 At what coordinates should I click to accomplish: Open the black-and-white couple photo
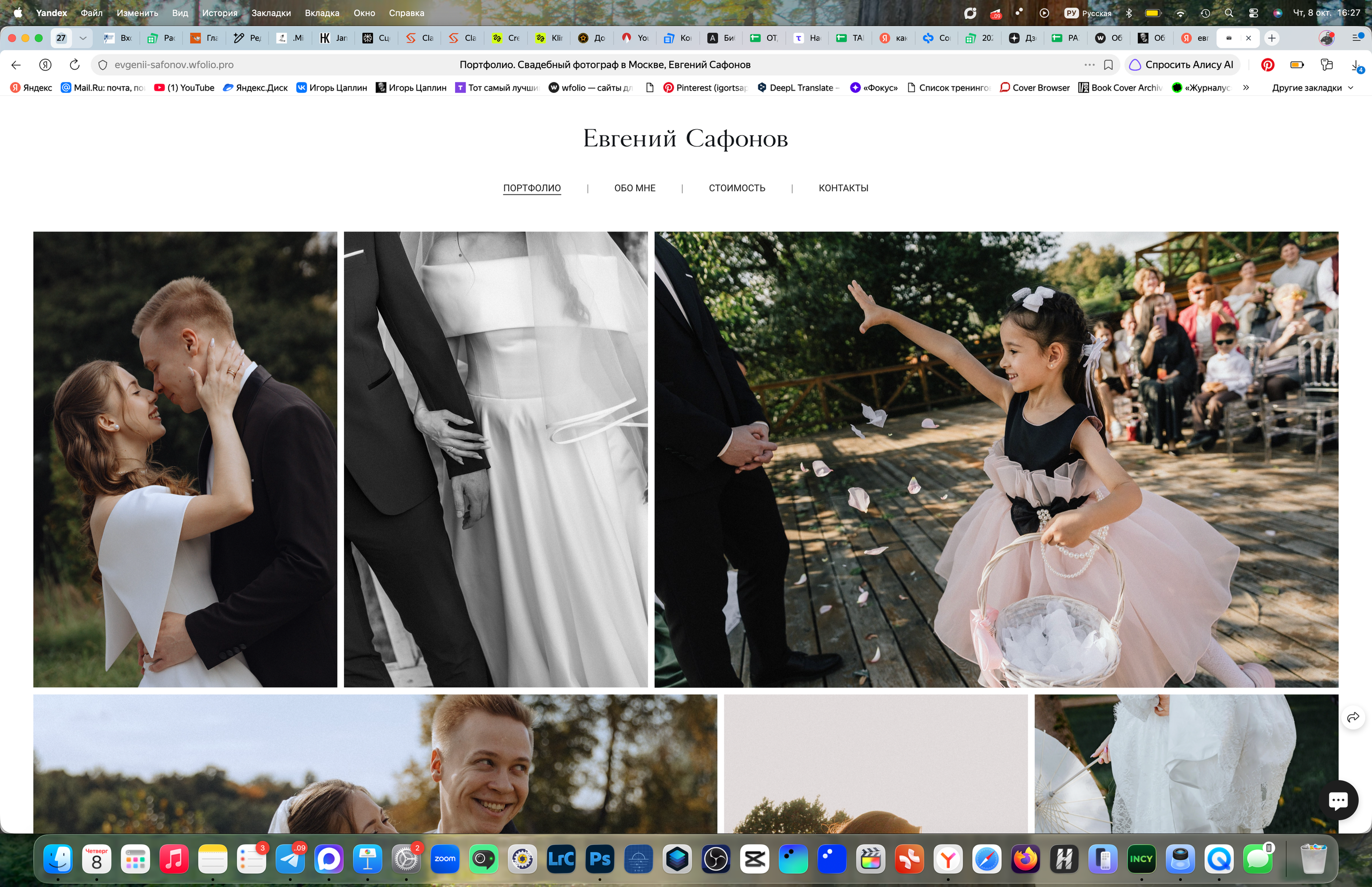(495, 459)
